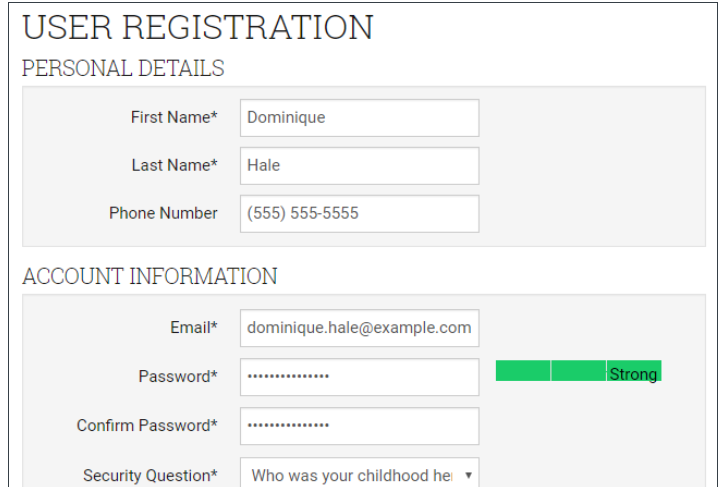Click the Password* label text
This screenshot has height=487, width=725.
coord(178,377)
